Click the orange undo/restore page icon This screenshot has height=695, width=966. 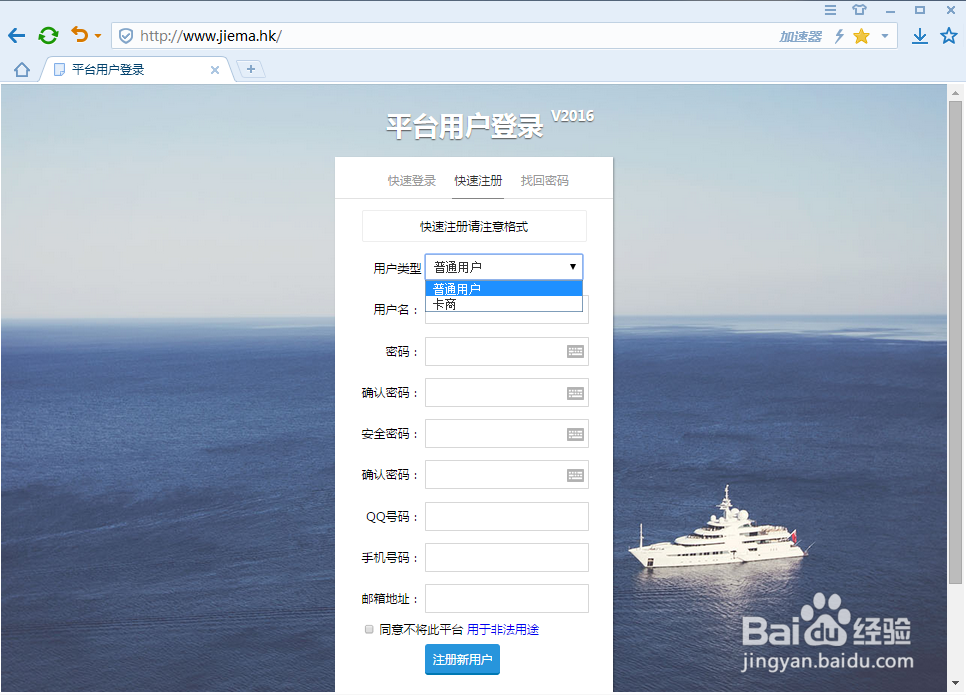coord(79,35)
